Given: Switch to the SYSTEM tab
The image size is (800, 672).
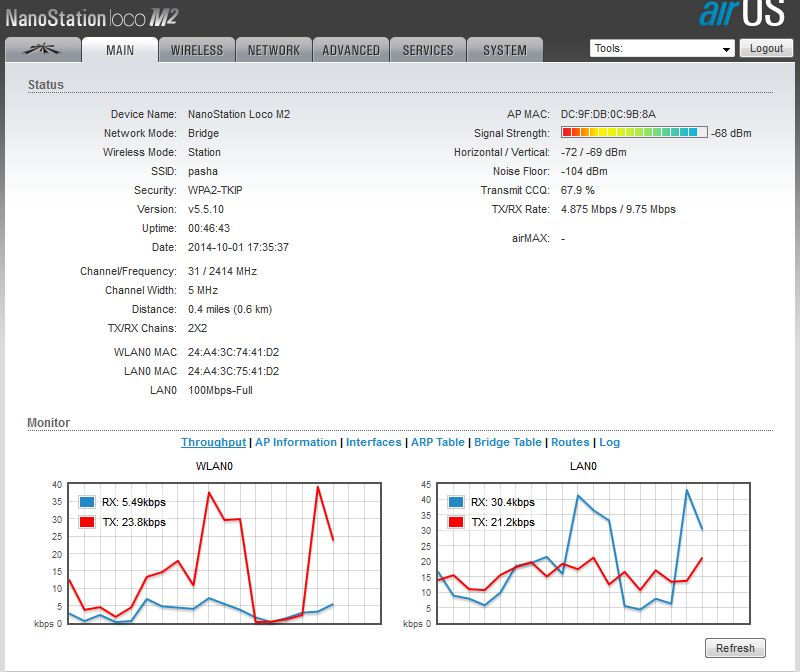Looking at the screenshot, I should 505,50.
